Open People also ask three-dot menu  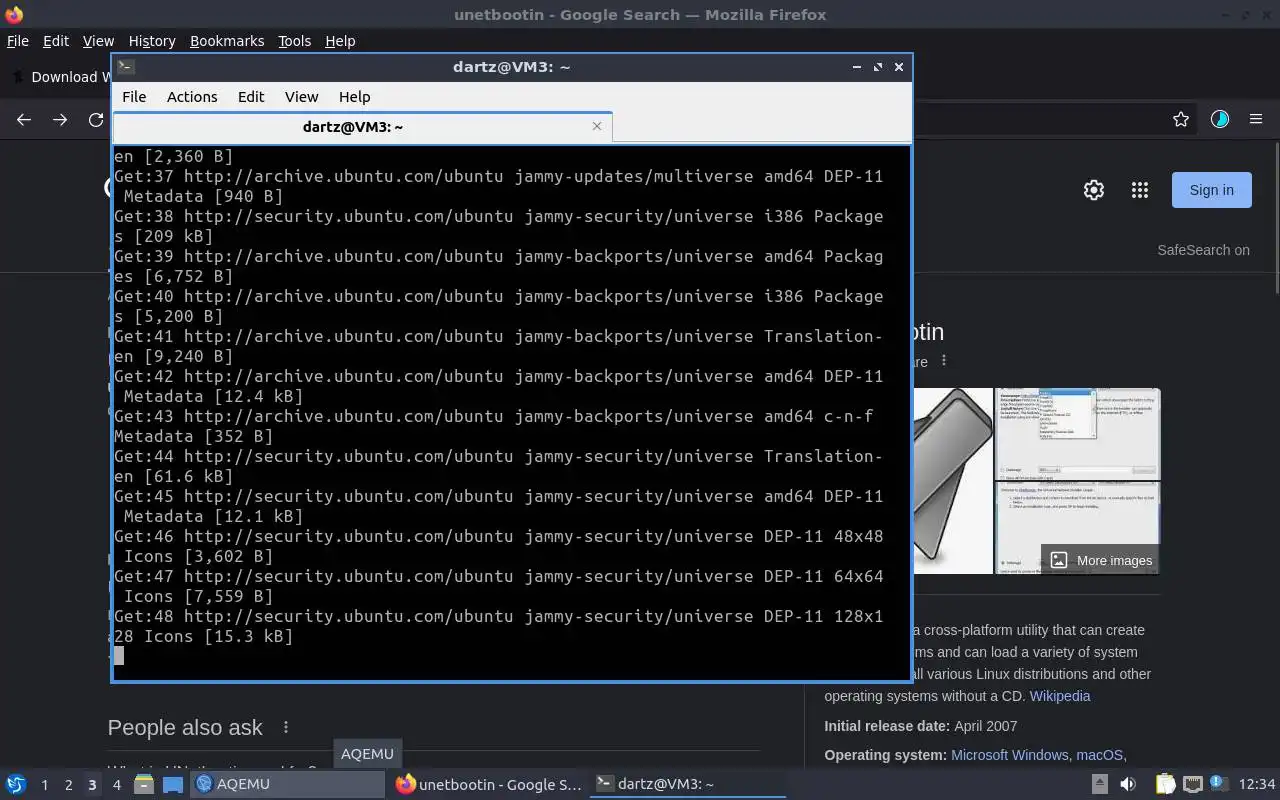286,727
